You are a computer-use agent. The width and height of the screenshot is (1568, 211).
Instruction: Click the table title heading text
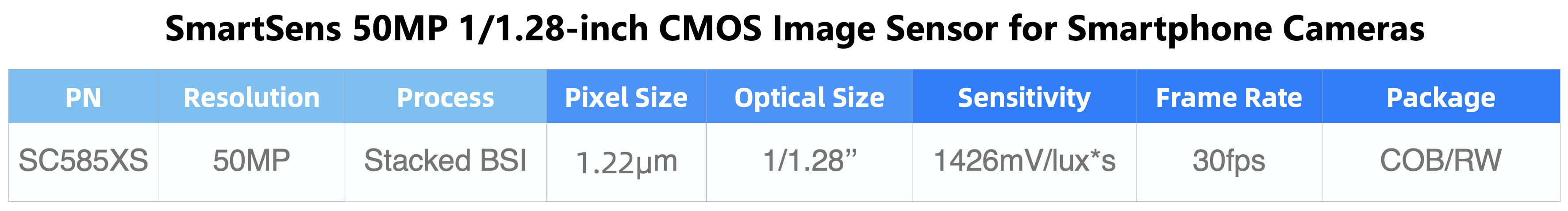point(794,29)
